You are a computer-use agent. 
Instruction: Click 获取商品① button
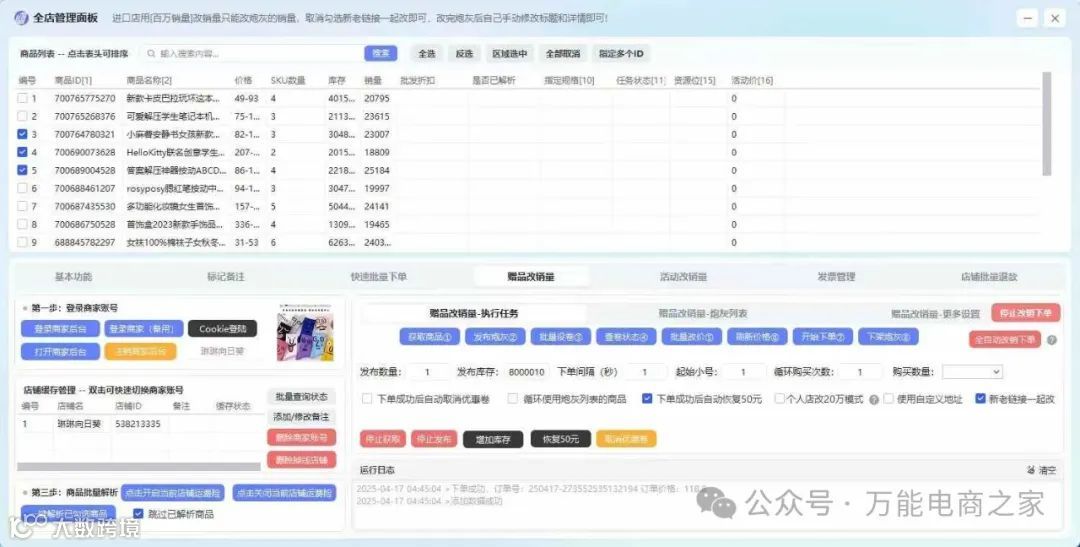point(430,337)
